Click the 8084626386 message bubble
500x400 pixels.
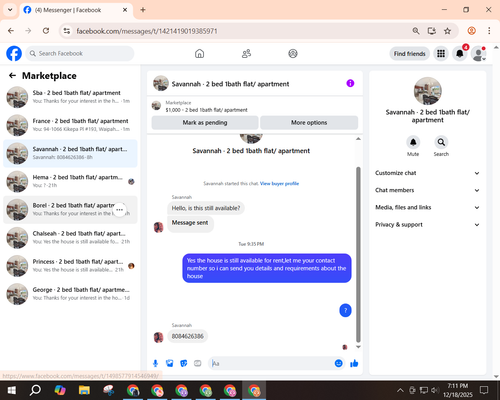pos(188,336)
